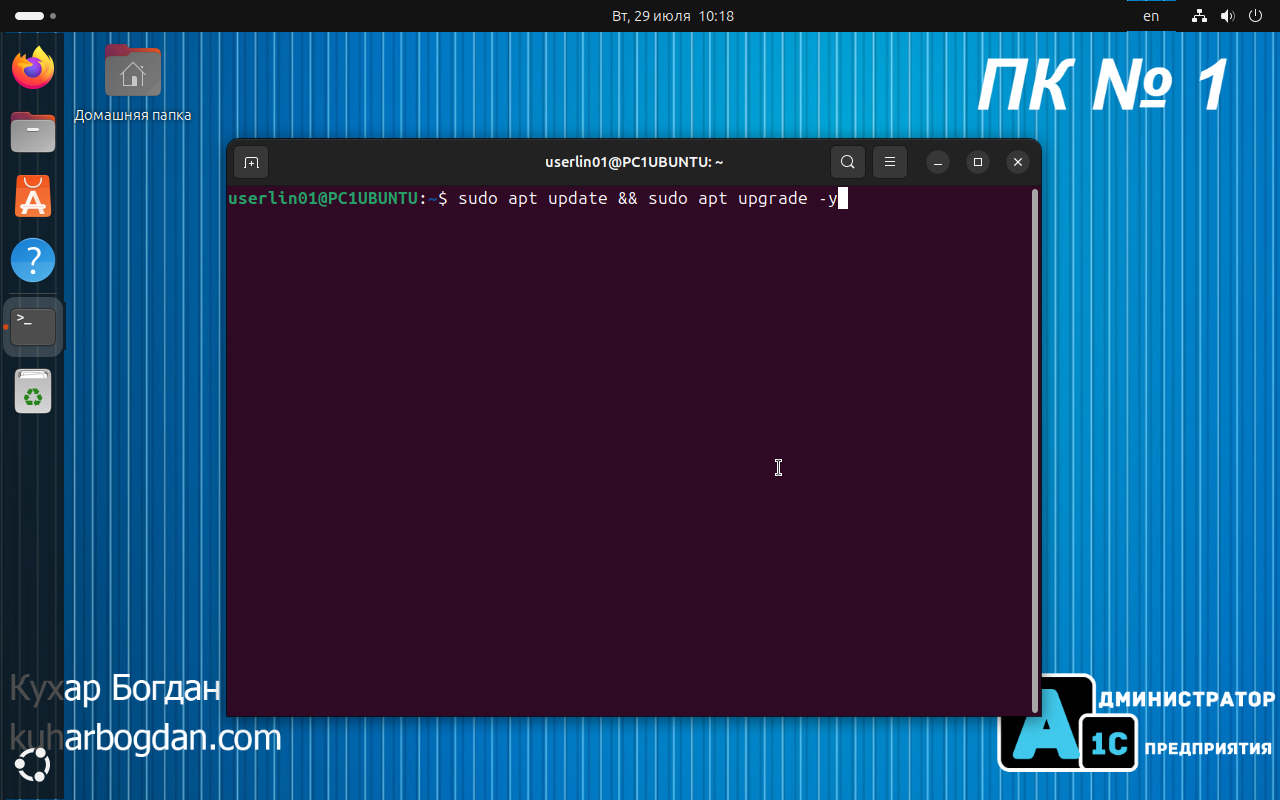Open the Activities workspace indicator
Image resolution: width=1280 pixels, height=800 pixels.
coord(35,16)
